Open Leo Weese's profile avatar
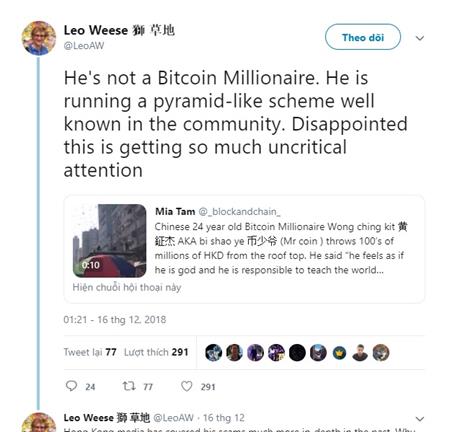The height and width of the screenshot is (432, 450). point(39,38)
